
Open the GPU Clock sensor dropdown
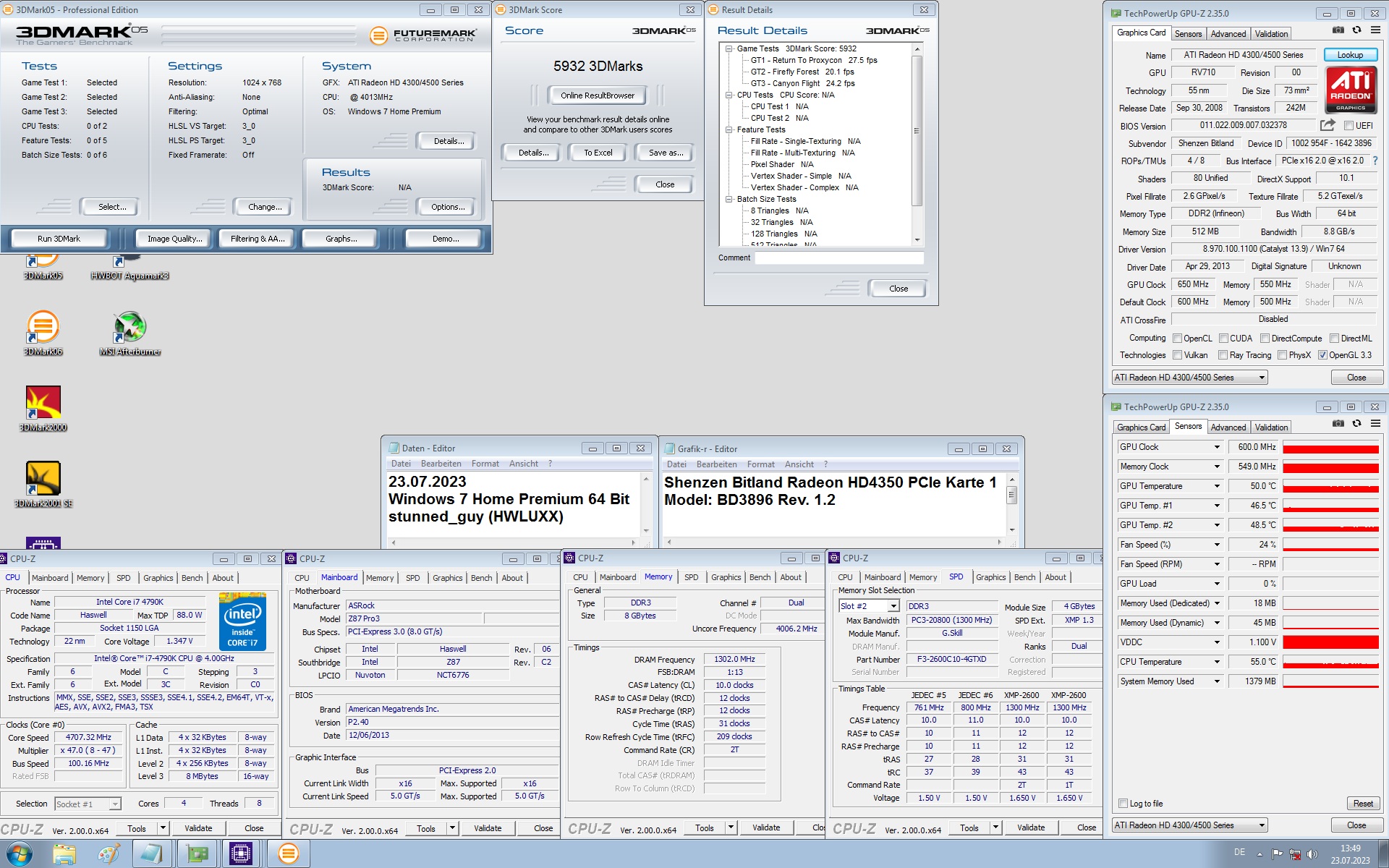point(1217,447)
